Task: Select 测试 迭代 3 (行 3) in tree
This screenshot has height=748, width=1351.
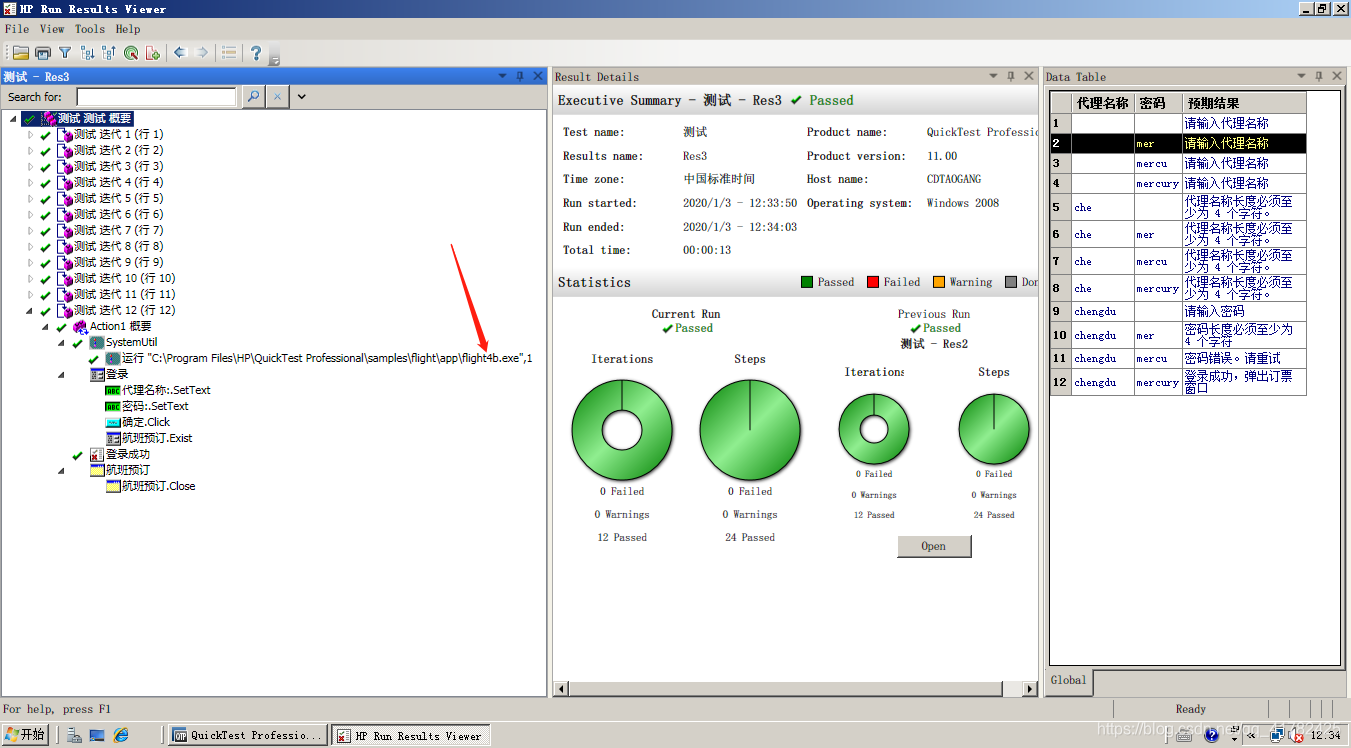Action: (118, 167)
